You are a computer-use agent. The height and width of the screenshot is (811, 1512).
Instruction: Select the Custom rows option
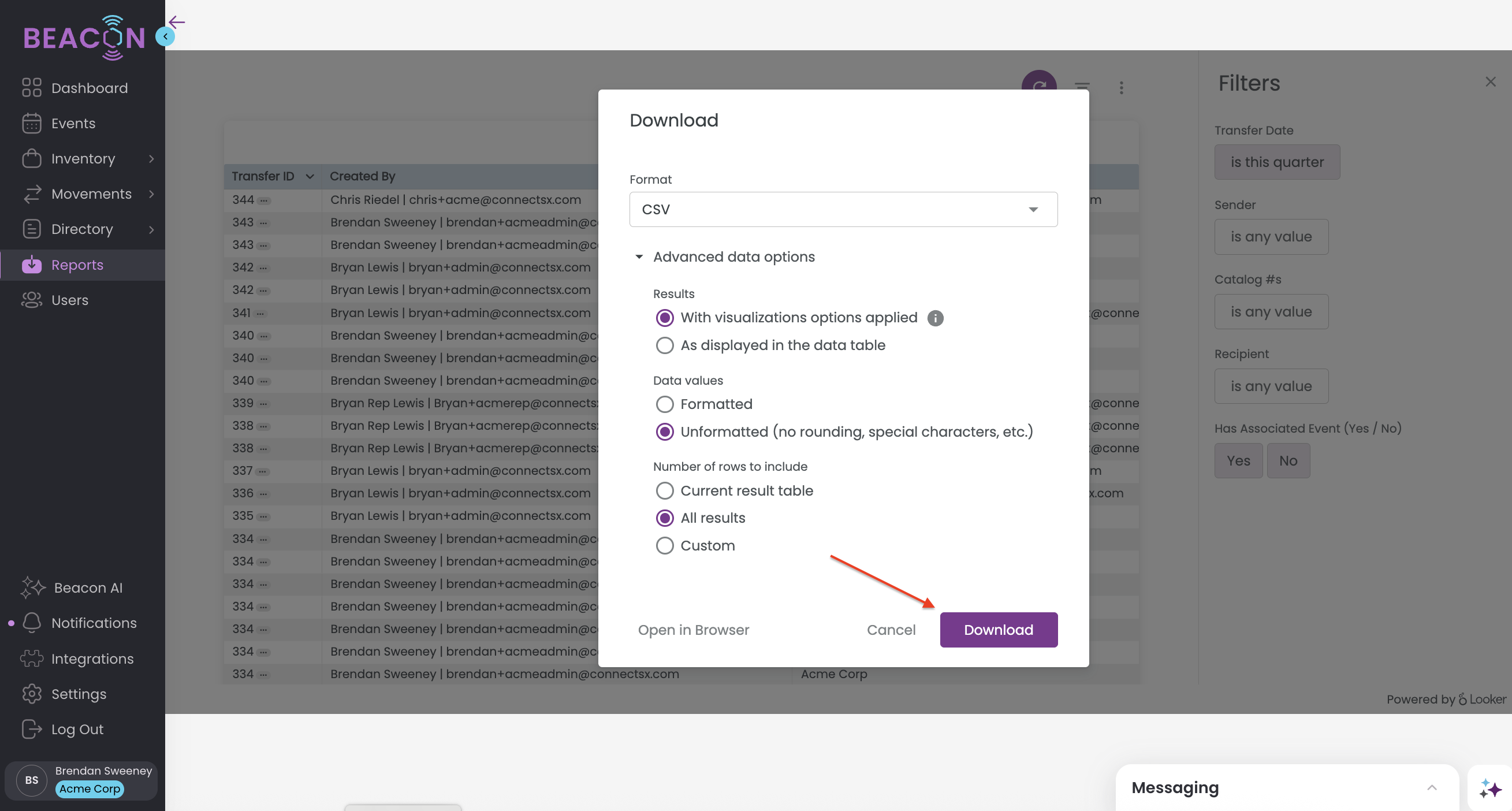coord(664,545)
